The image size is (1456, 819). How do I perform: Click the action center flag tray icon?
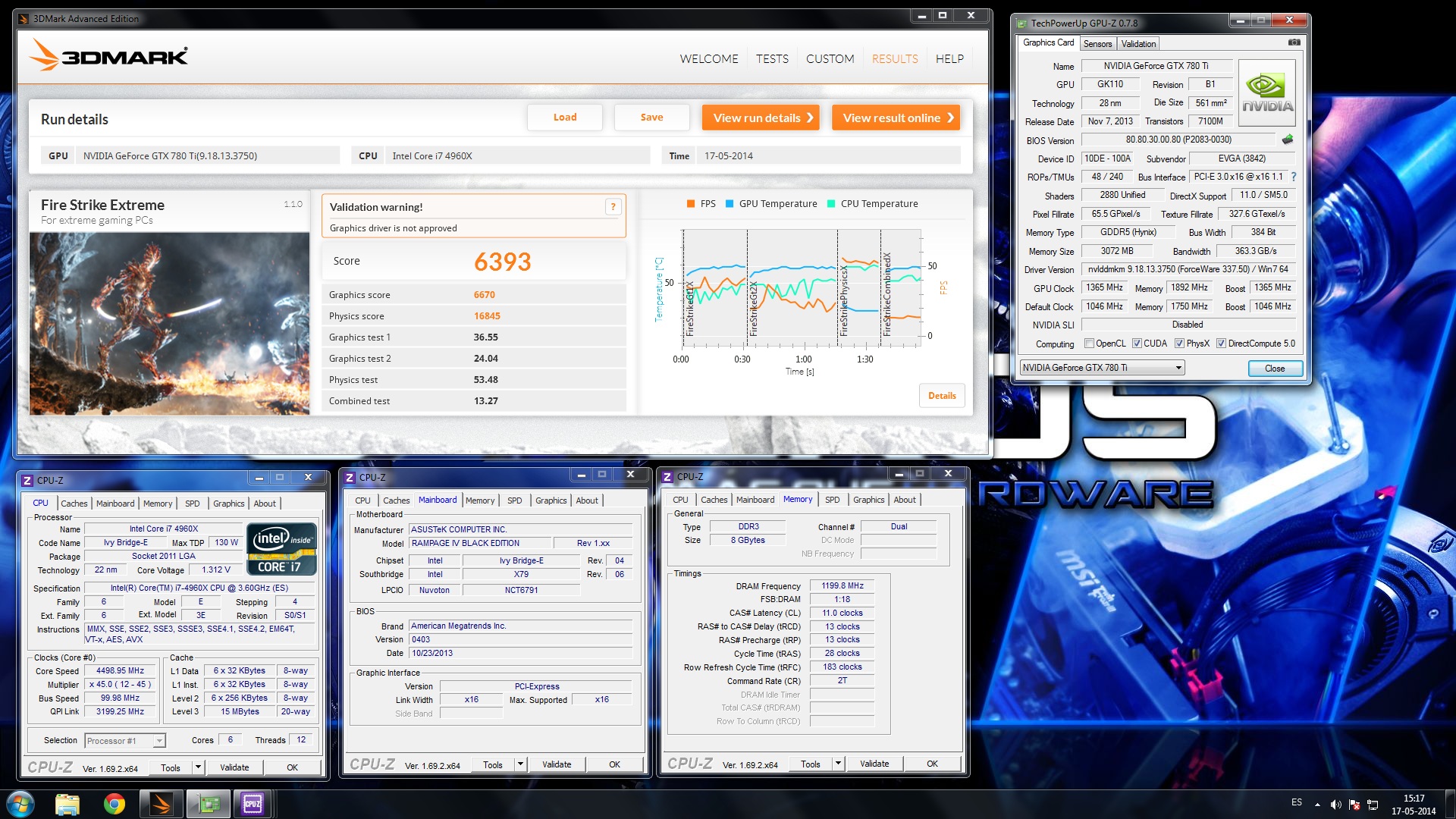pos(1354,805)
